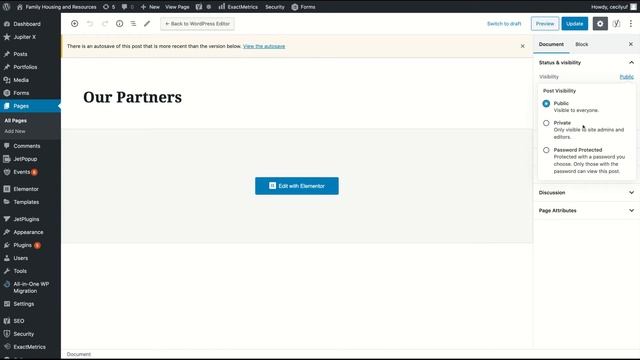Click the pencil Tools icon
The image size is (640, 360).
147,24
